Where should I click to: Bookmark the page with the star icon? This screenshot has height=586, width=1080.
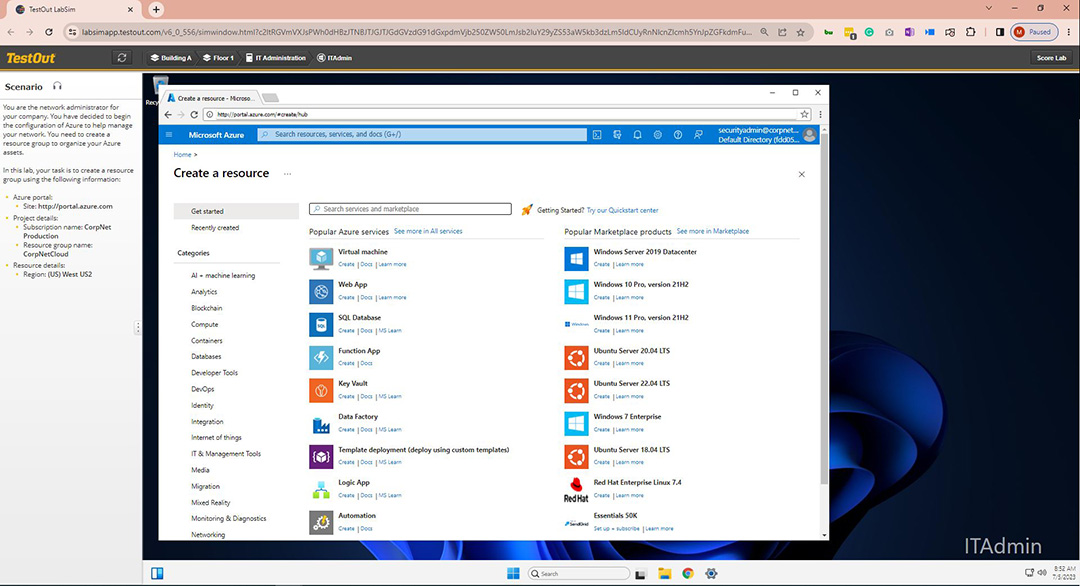tap(804, 115)
